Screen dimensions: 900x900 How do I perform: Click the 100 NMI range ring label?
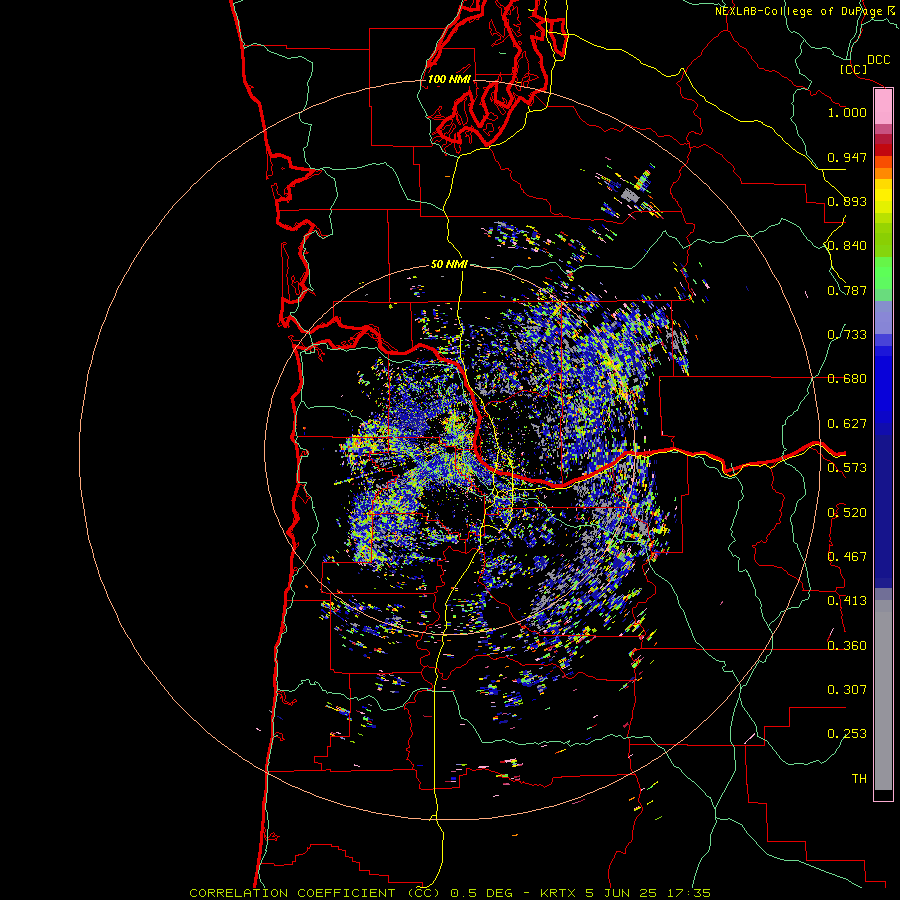pyautogui.click(x=449, y=79)
